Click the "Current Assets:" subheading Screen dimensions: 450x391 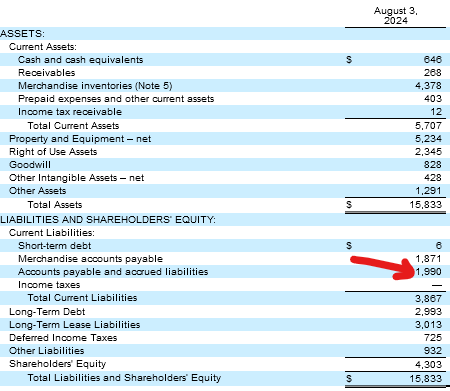pyautogui.click(x=43, y=47)
